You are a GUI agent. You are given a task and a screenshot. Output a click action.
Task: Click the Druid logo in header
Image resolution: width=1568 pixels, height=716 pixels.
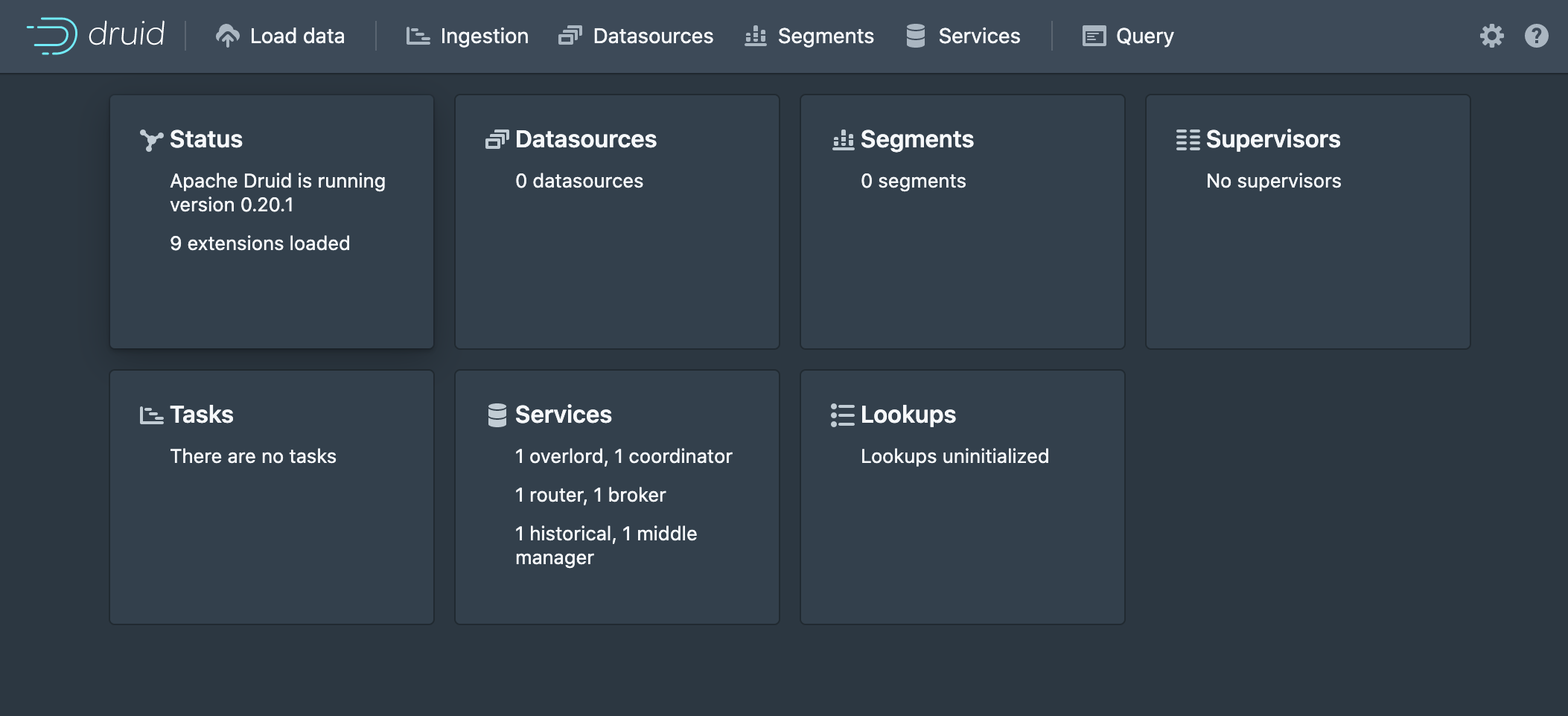pyautogui.click(x=95, y=35)
